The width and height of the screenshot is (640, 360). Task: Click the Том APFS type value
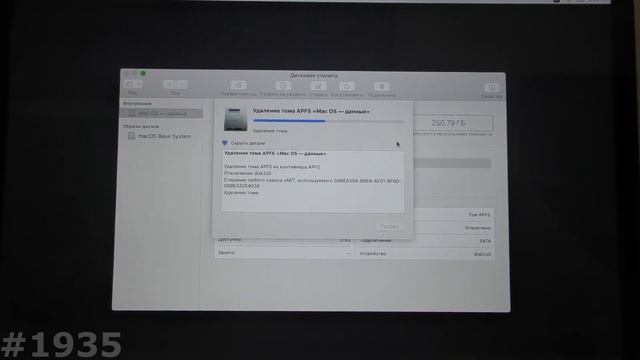point(479,215)
